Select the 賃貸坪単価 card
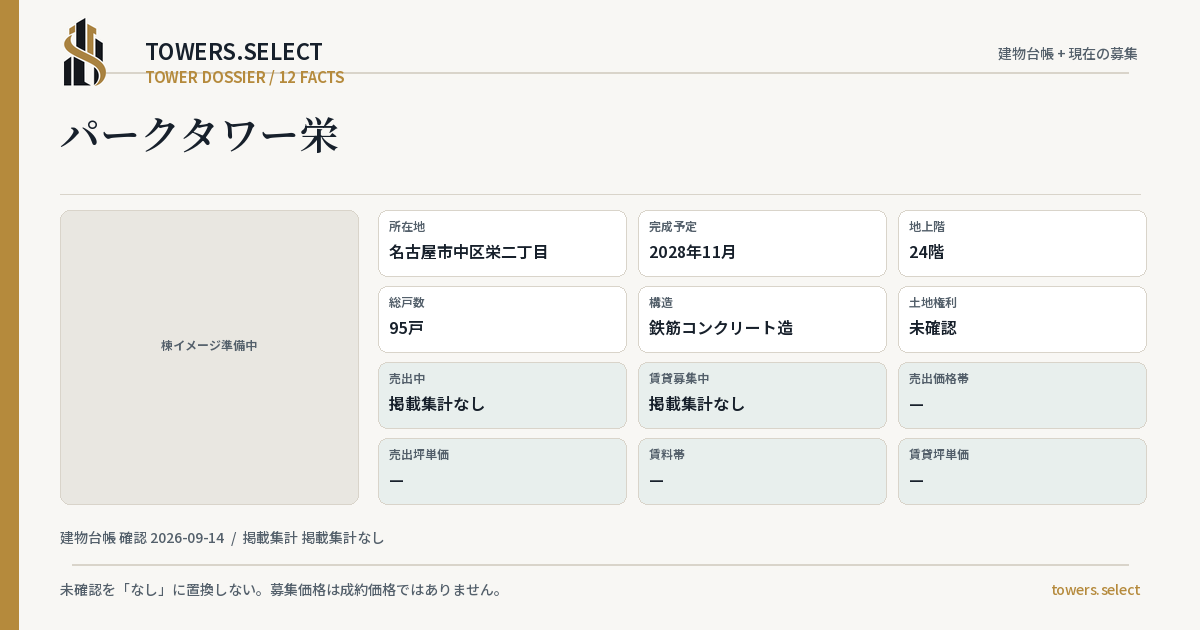The height and width of the screenshot is (630, 1200). (x=1022, y=471)
